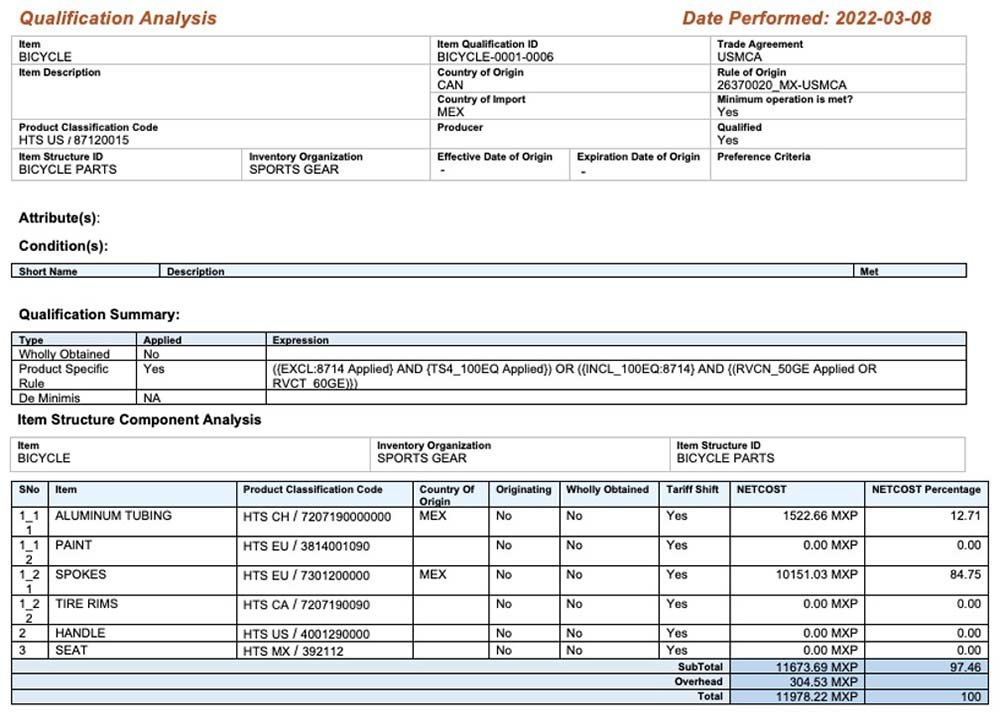
Task: Select the SEAT component row
Action: point(71,650)
